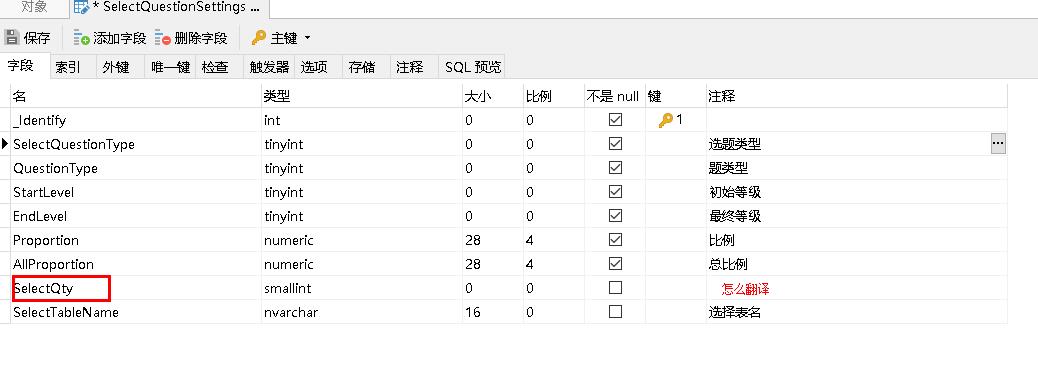Expand the 主键 dropdown arrow

click(307, 38)
